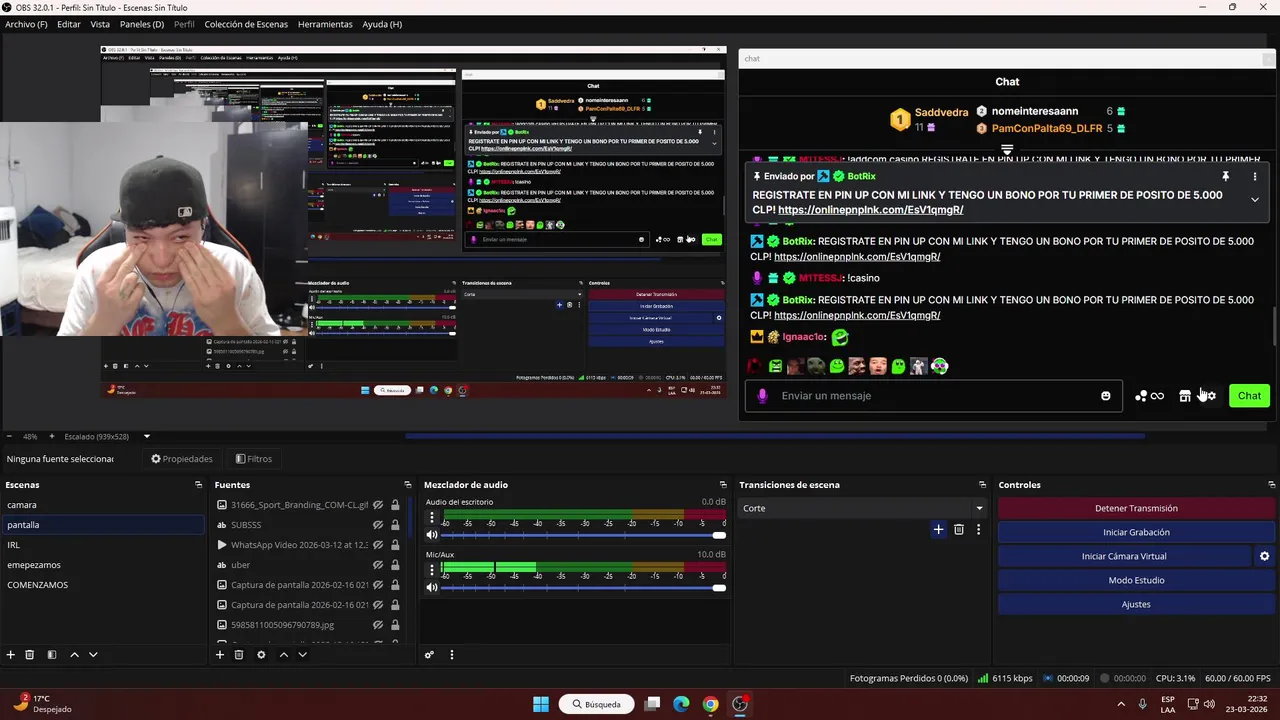Open virtual camera settings gear
This screenshot has height=720, width=1280.
click(x=1264, y=556)
